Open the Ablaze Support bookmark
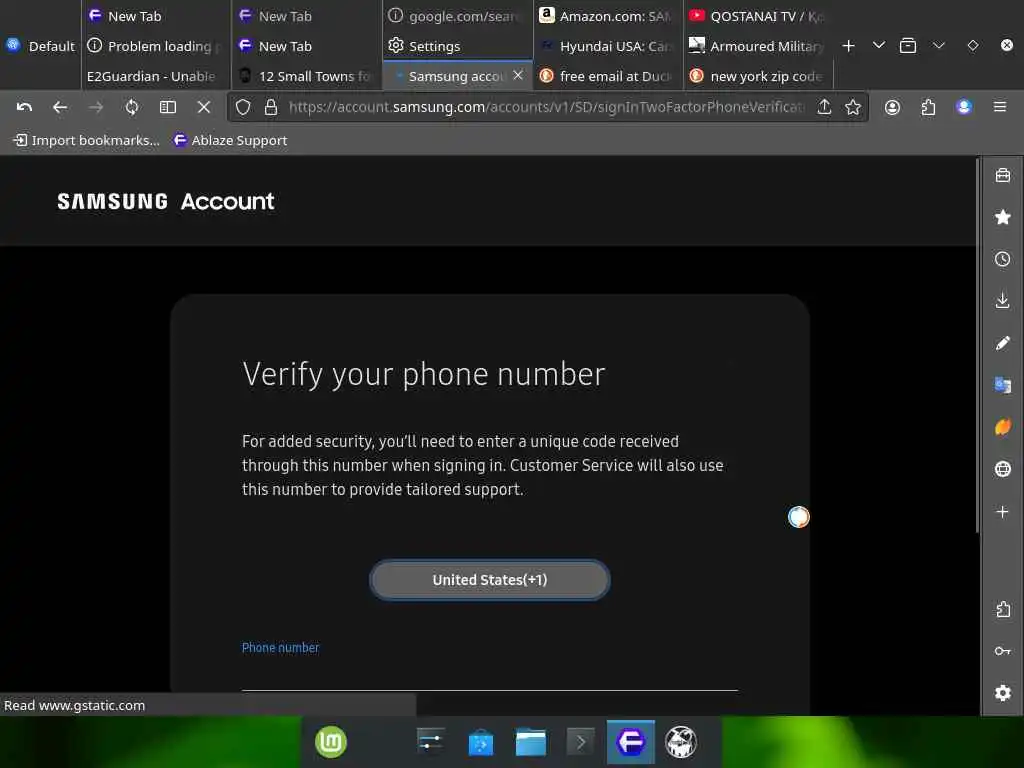This screenshot has height=768, width=1024. coord(230,140)
